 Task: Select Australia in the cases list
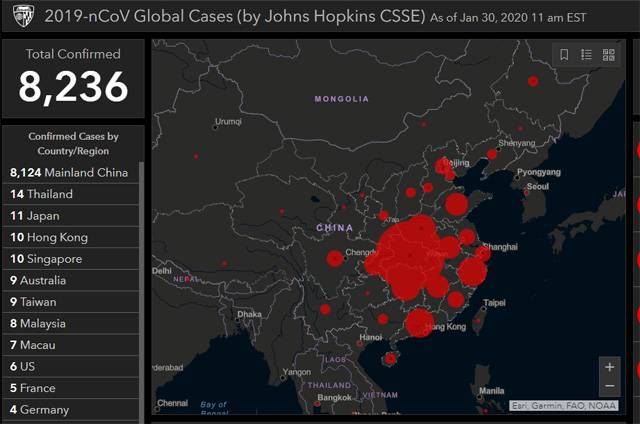coord(69,280)
